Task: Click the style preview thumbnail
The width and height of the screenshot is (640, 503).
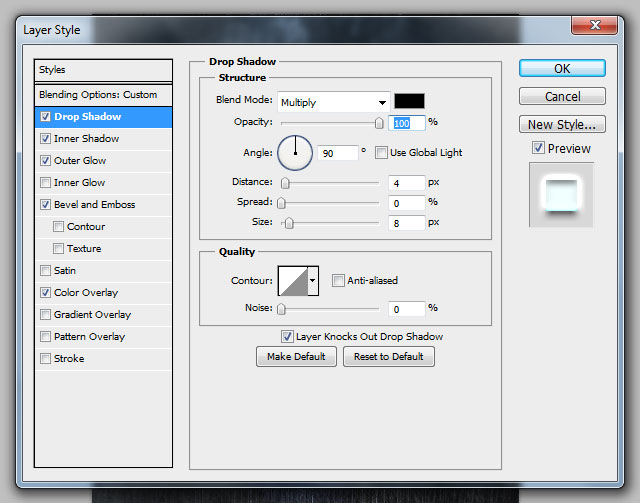Action: (562, 195)
